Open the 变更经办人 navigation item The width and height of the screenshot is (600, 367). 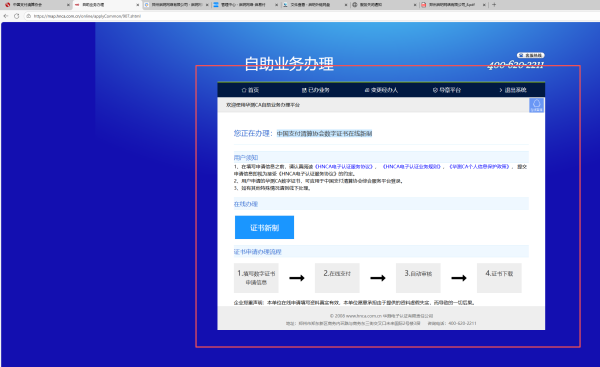tap(381, 90)
